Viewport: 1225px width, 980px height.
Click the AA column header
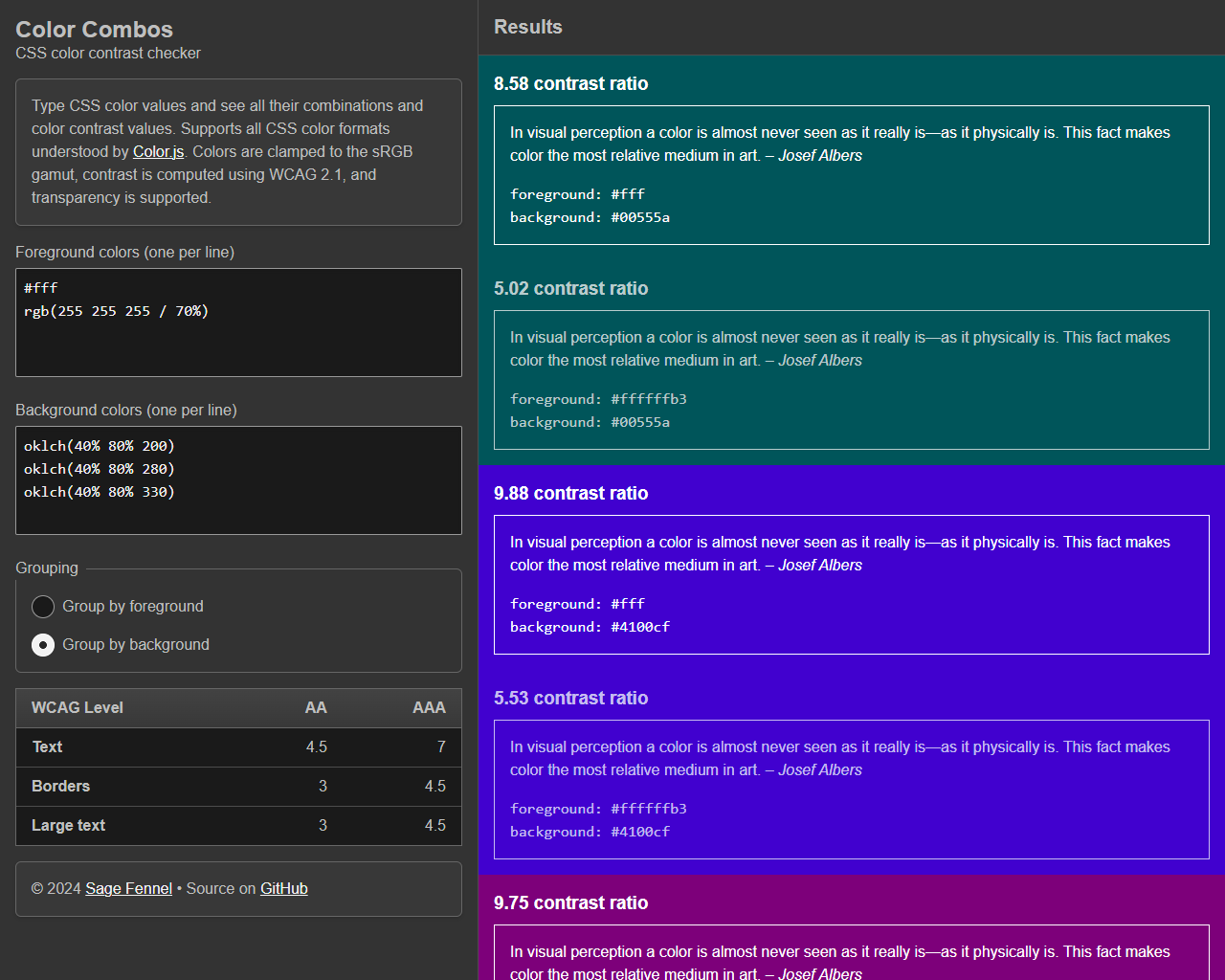coord(316,707)
